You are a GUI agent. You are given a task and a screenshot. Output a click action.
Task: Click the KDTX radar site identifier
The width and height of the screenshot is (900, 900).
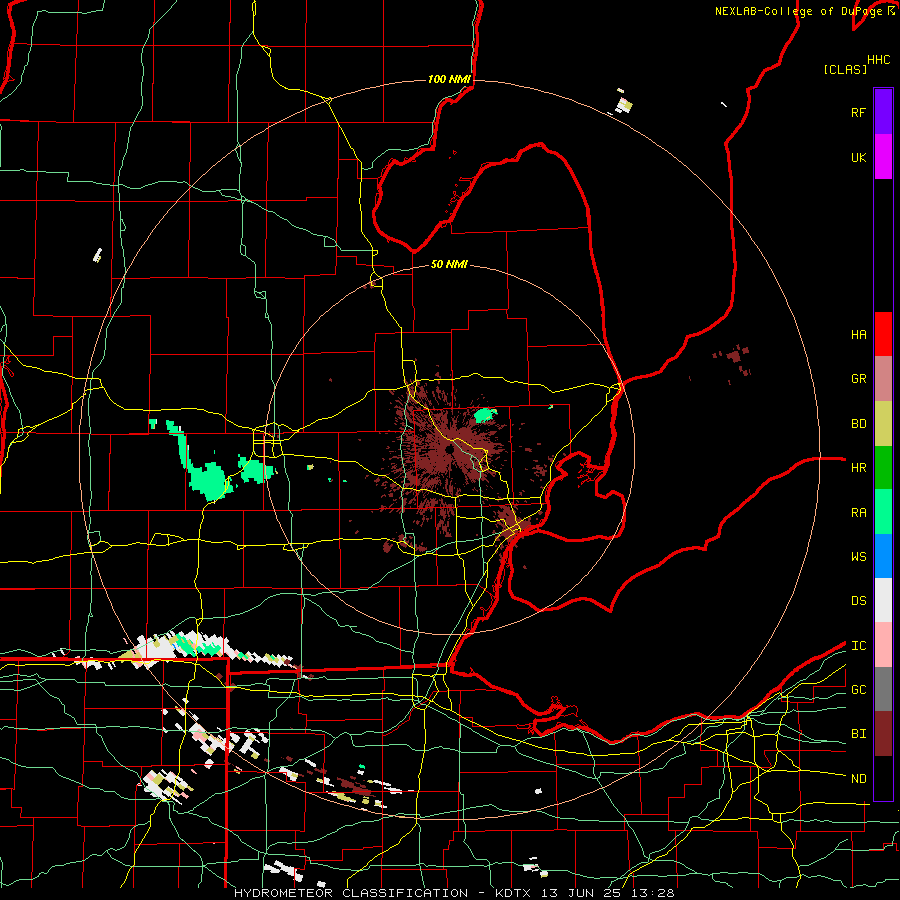coord(513,893)
